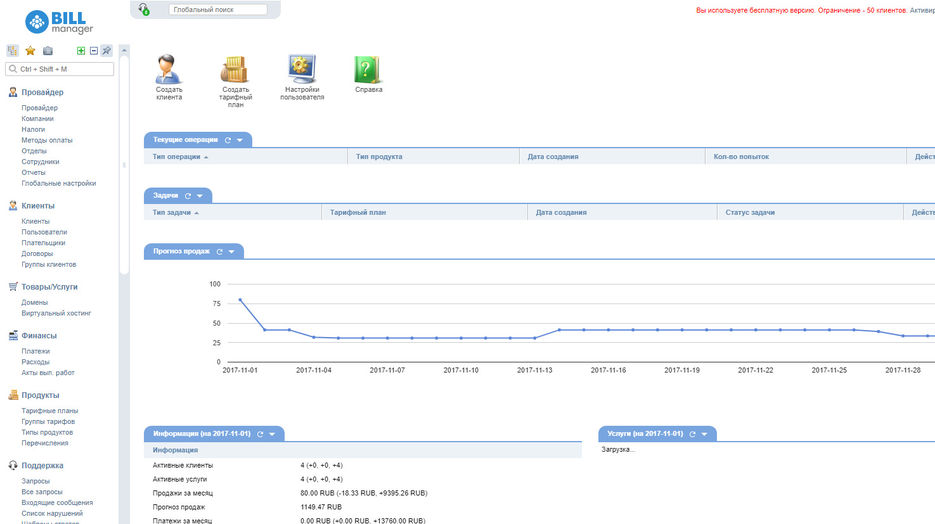
Task: Focus the Глобальный поиск search field
Action: [218, 10]
